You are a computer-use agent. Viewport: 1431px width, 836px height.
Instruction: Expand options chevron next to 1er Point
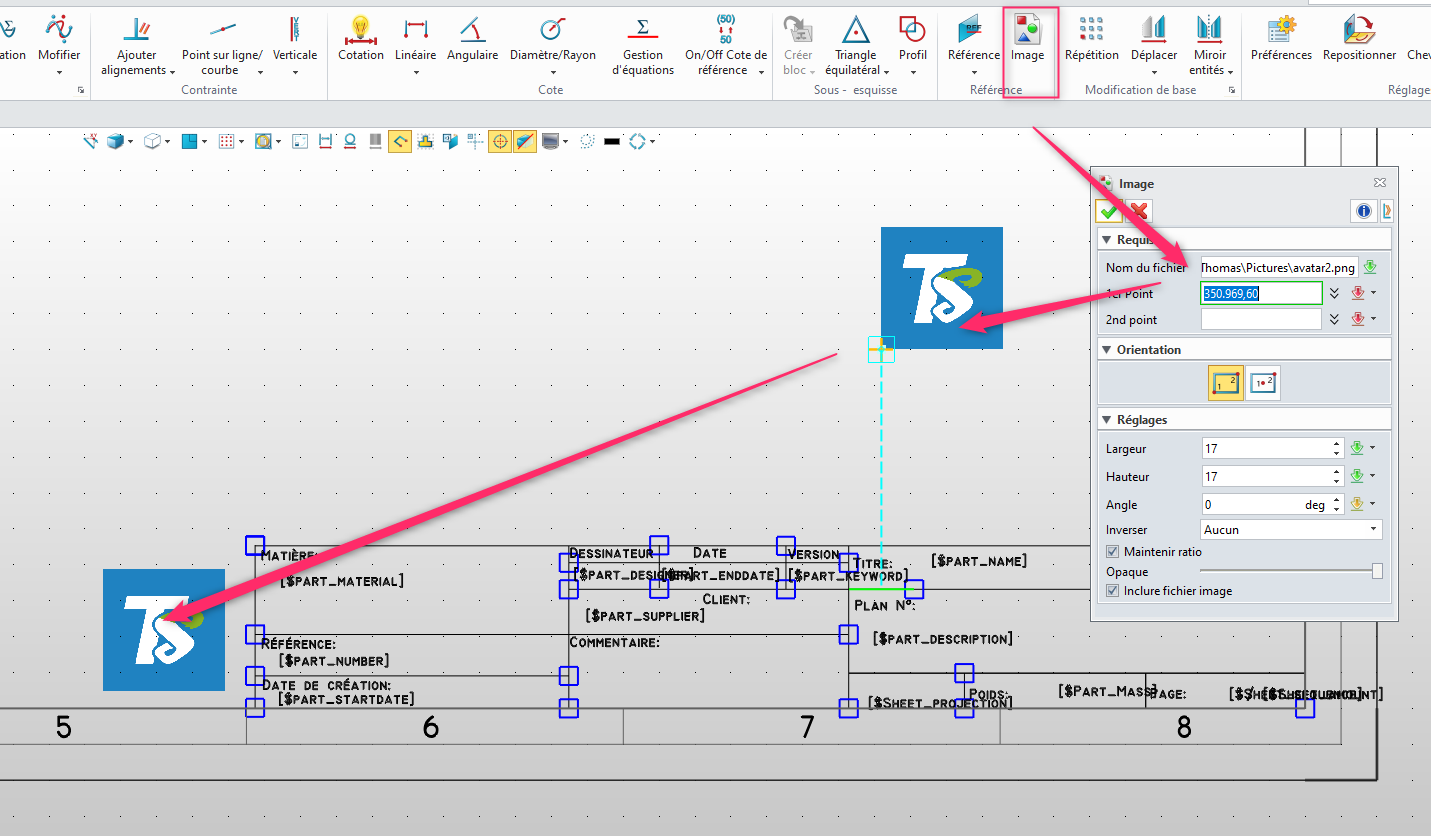pos(1334,293)
